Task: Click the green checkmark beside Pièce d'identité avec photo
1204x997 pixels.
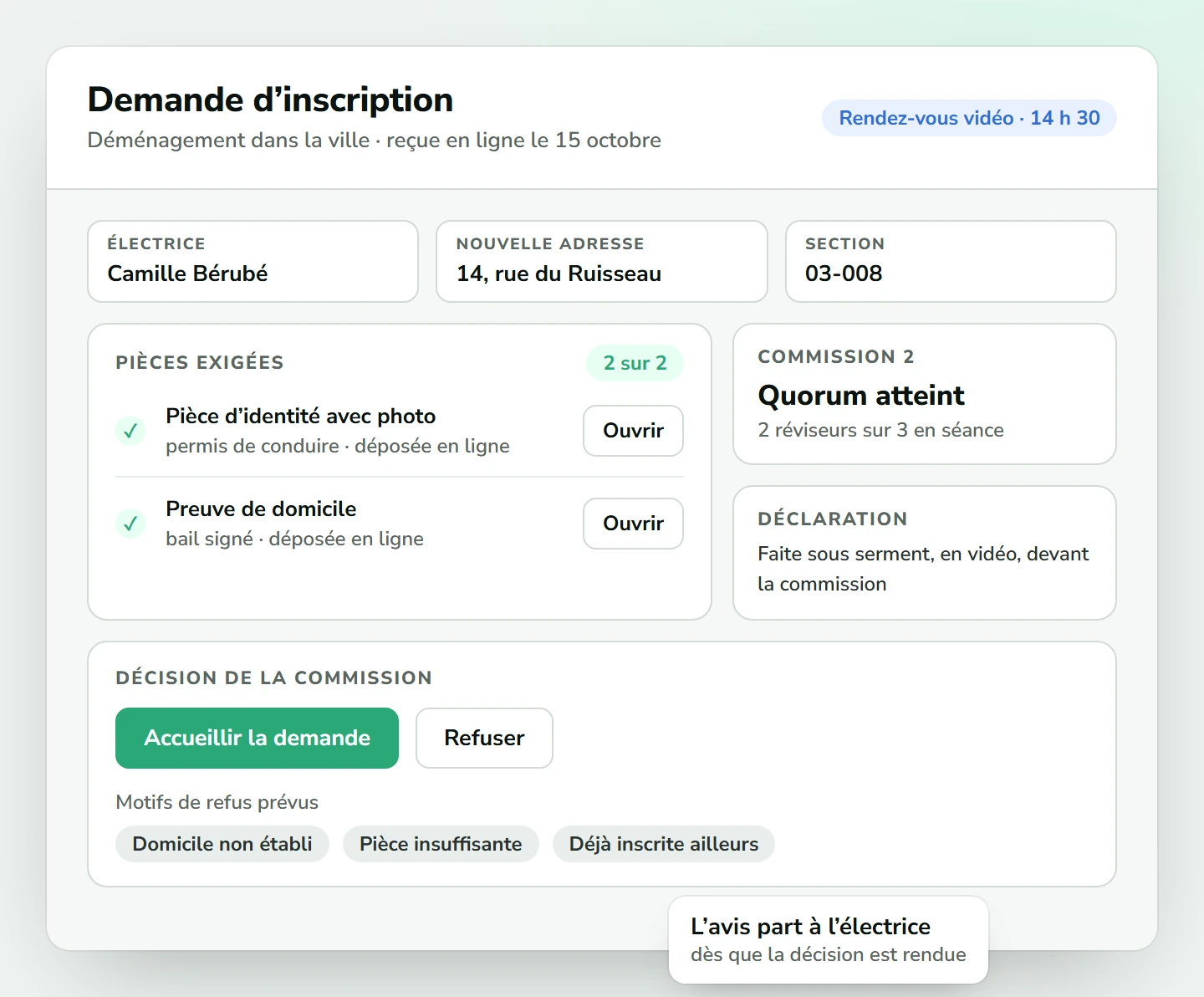Action: pyautogui.click(x=130, y=431)
